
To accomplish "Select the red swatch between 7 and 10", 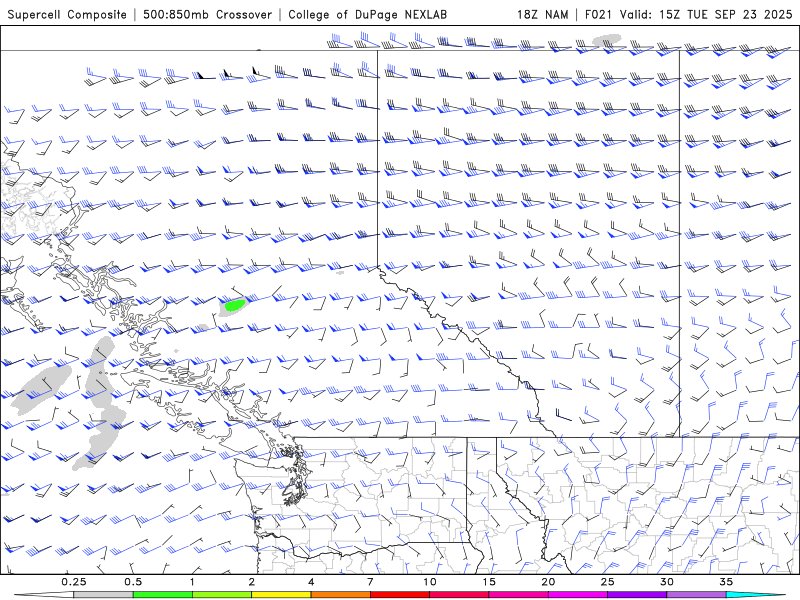I will (x=400, y=595).
